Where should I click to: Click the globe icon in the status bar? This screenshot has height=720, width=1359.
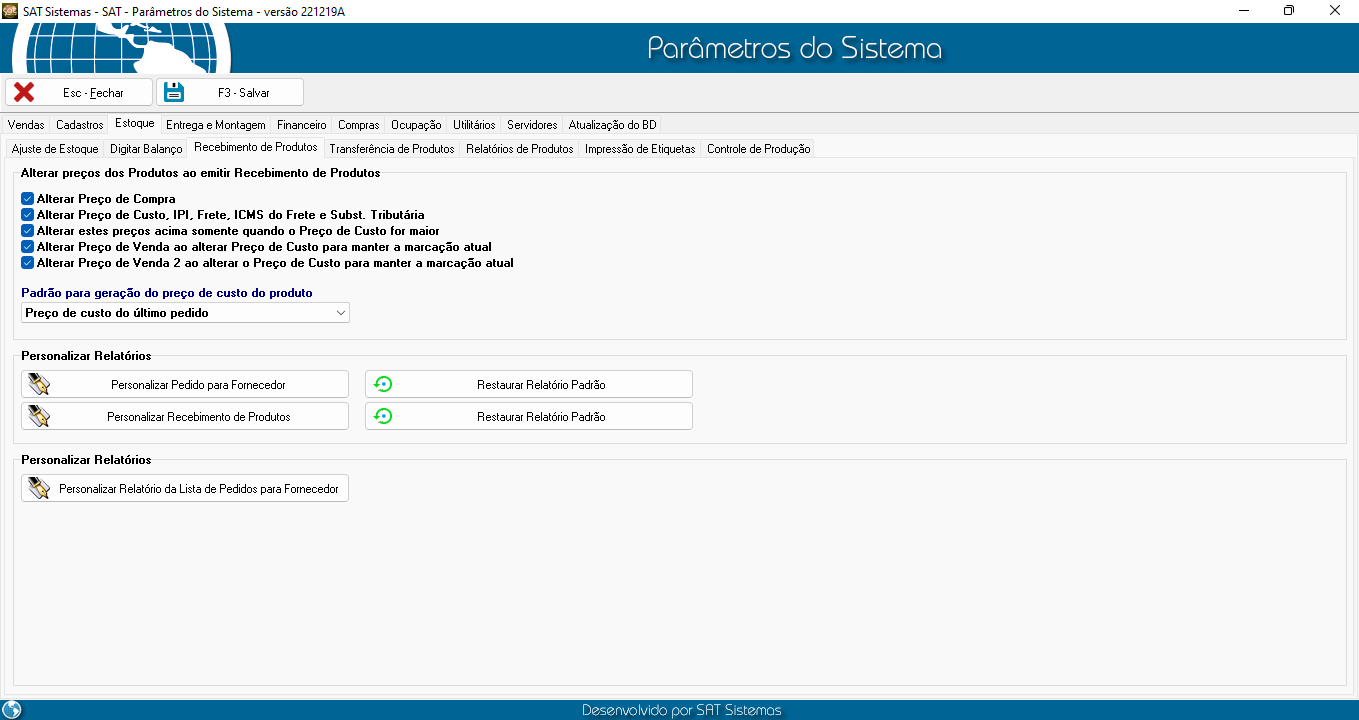pyautogui.click(x=12, y=710)
